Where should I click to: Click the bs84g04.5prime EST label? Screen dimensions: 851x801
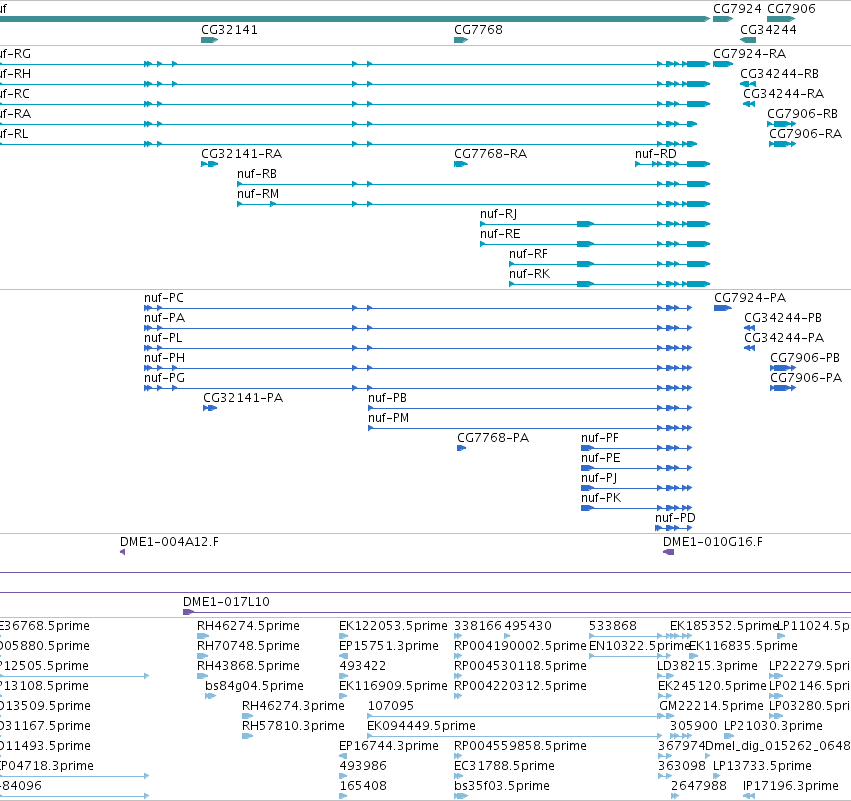(x=255, y=686)
